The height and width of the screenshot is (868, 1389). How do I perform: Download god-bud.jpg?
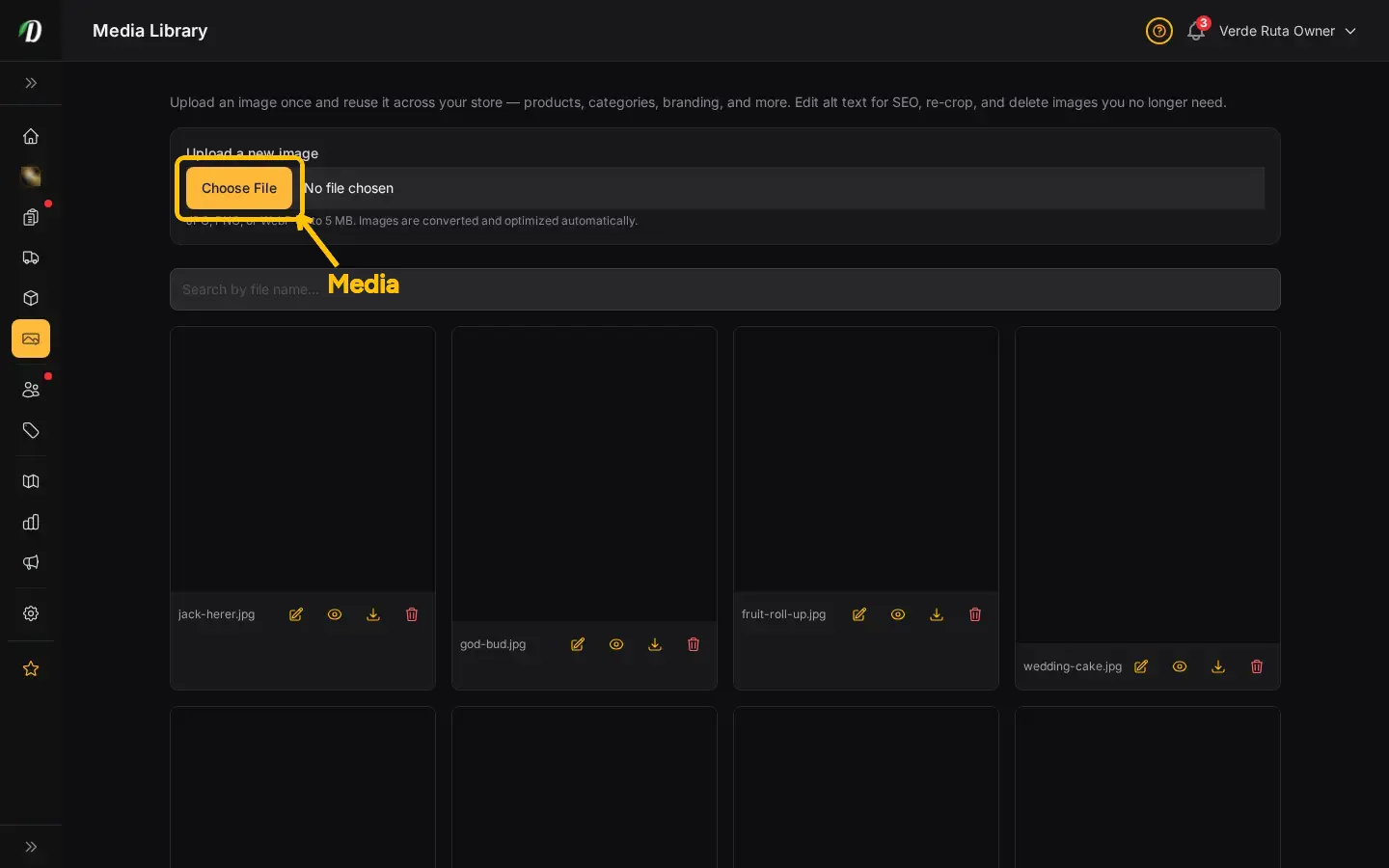(655, 644)
